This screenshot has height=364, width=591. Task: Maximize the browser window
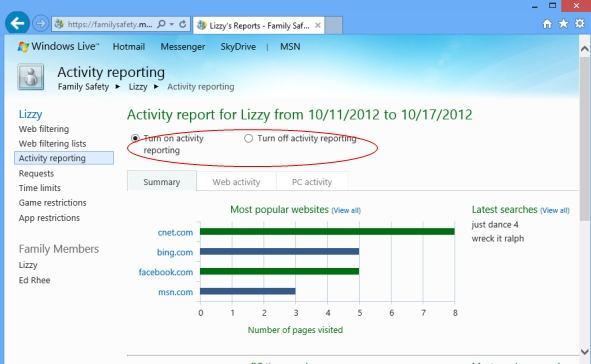[x=552, y=5]
